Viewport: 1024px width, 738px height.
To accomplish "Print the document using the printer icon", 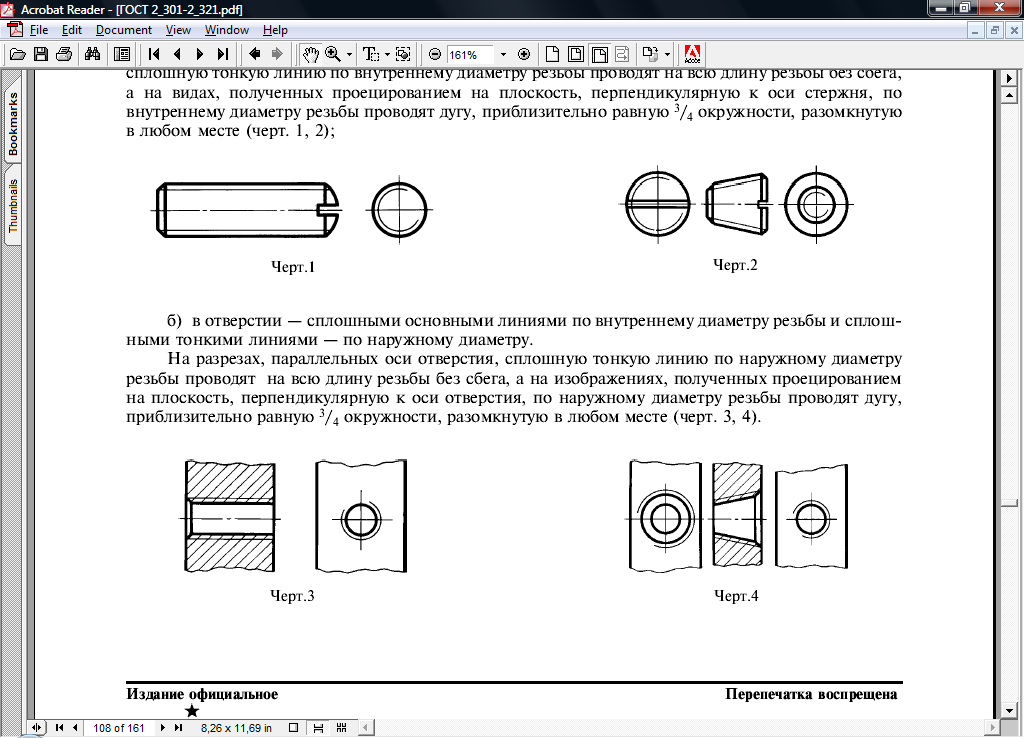I will tap(64, 54).
